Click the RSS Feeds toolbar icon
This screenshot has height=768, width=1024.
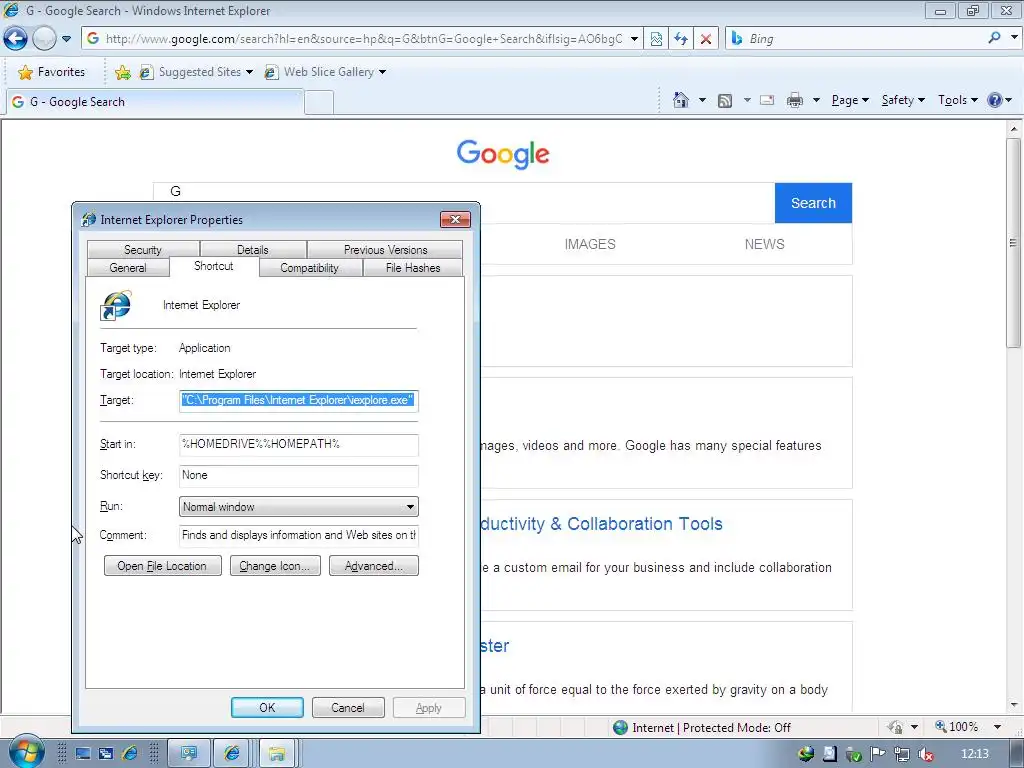[724, 101]
